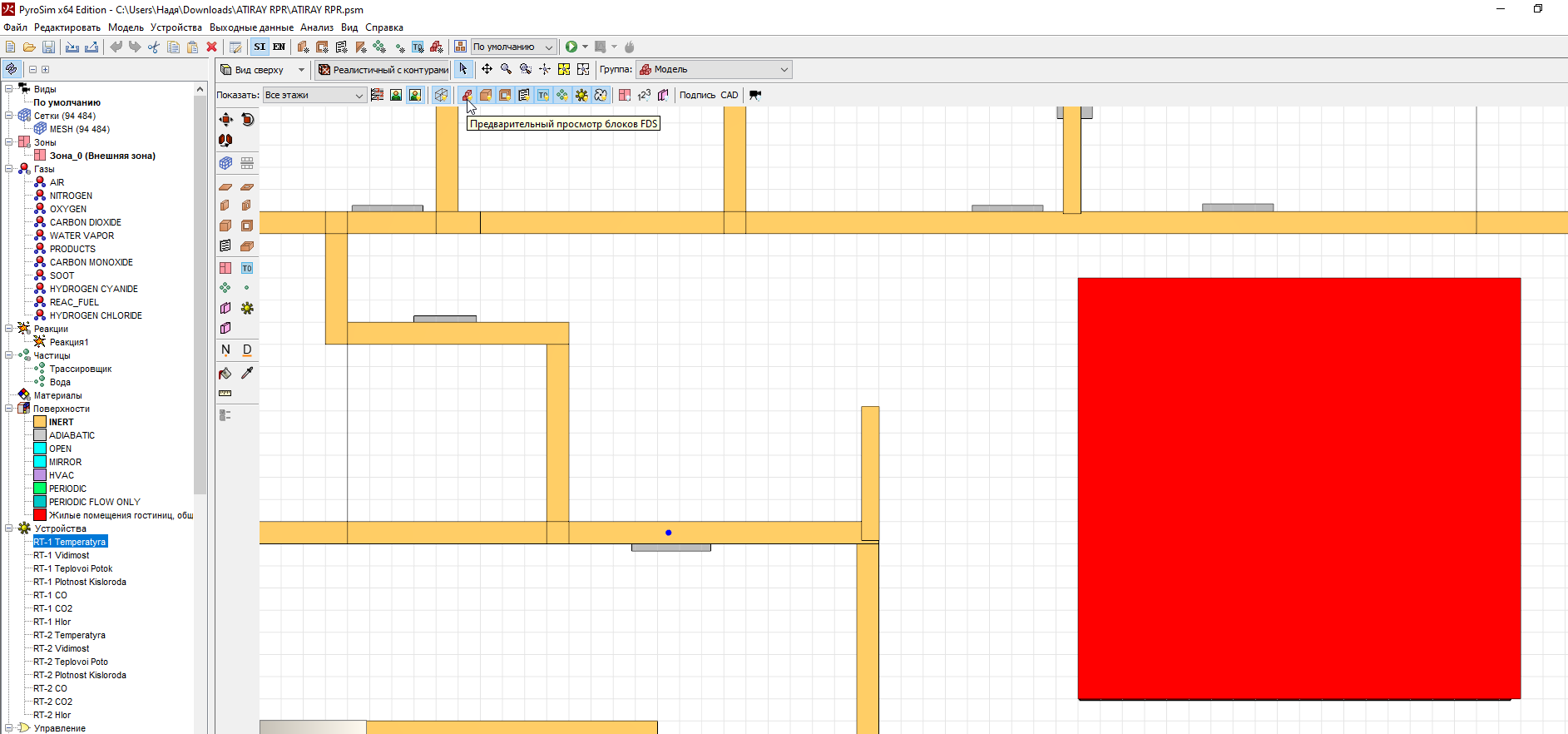Image resolution: width=1568 pixels, height=734 pixels.
Task: Select the yellow Device placement tool
Action: (247, 308)
